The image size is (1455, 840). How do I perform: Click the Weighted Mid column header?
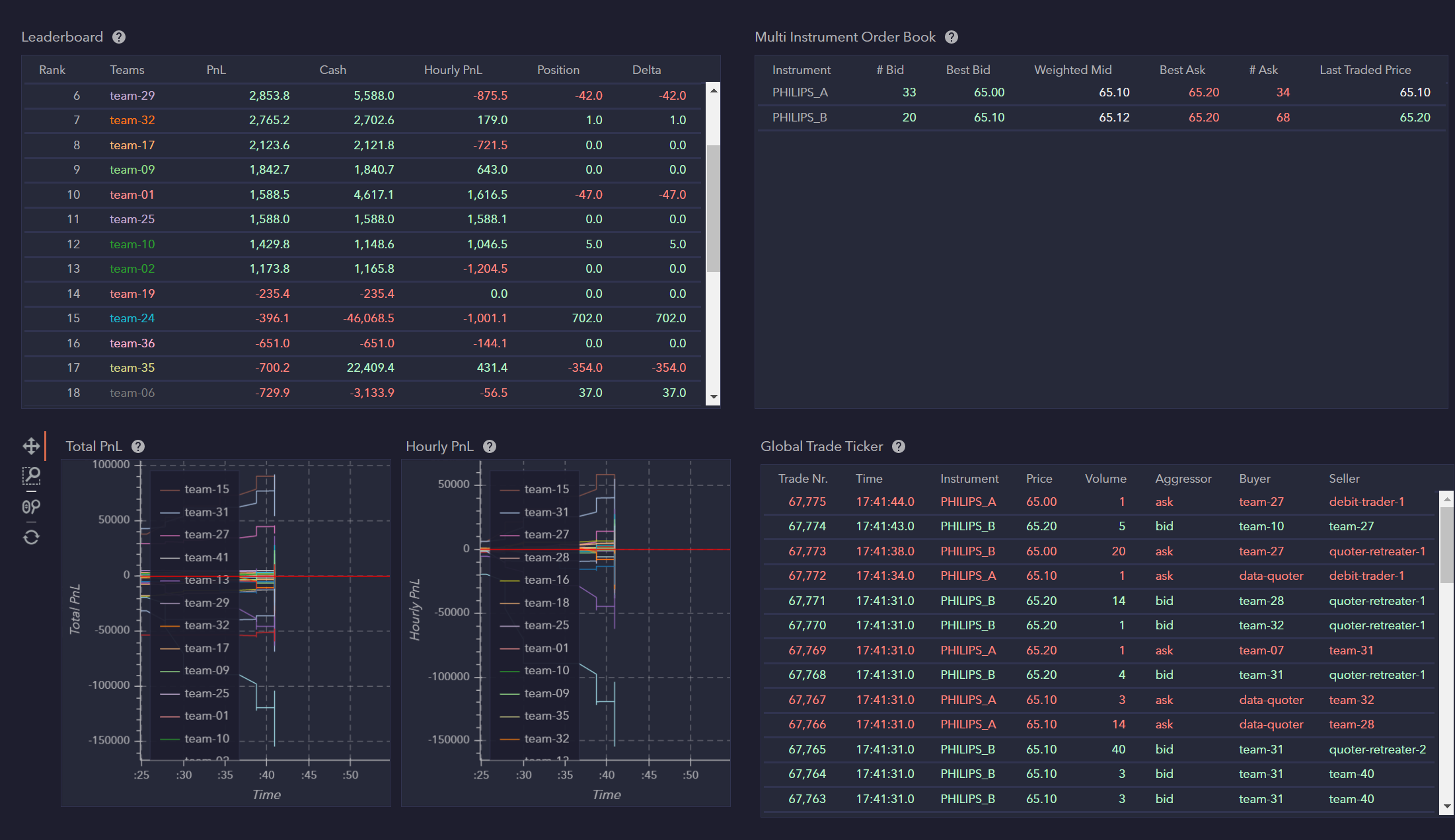coord(1072,70)
